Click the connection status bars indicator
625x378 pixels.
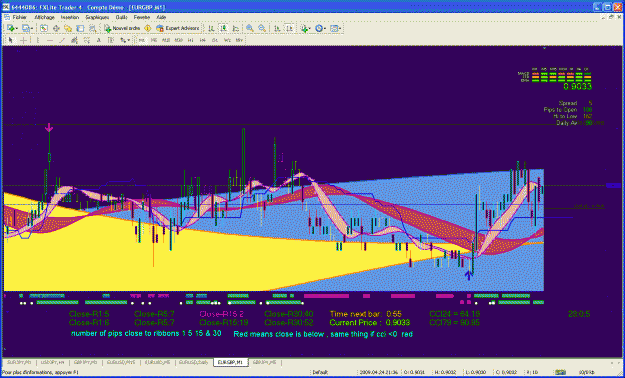point(561,372)
